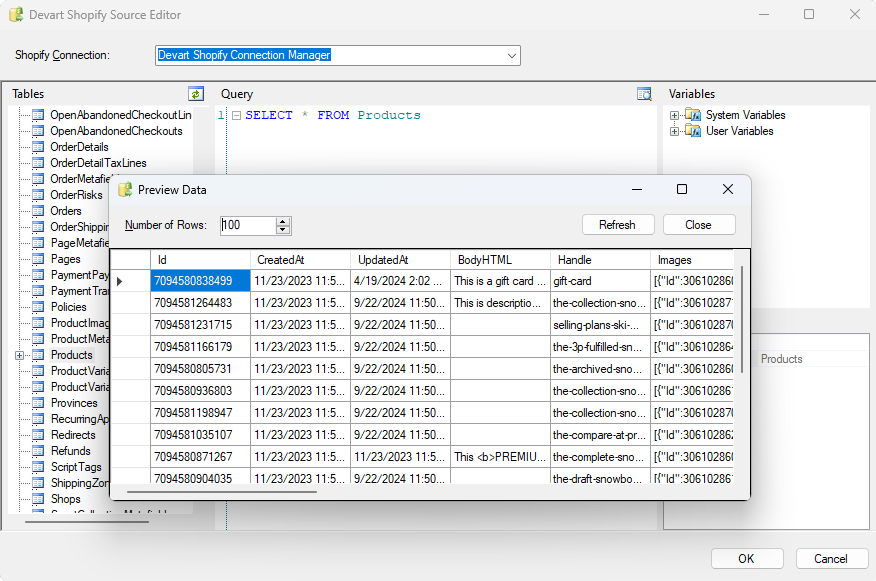The height and width of the screenshot is (581, 876).
Task: Expand the User Variables node
Action: (675, 131)
